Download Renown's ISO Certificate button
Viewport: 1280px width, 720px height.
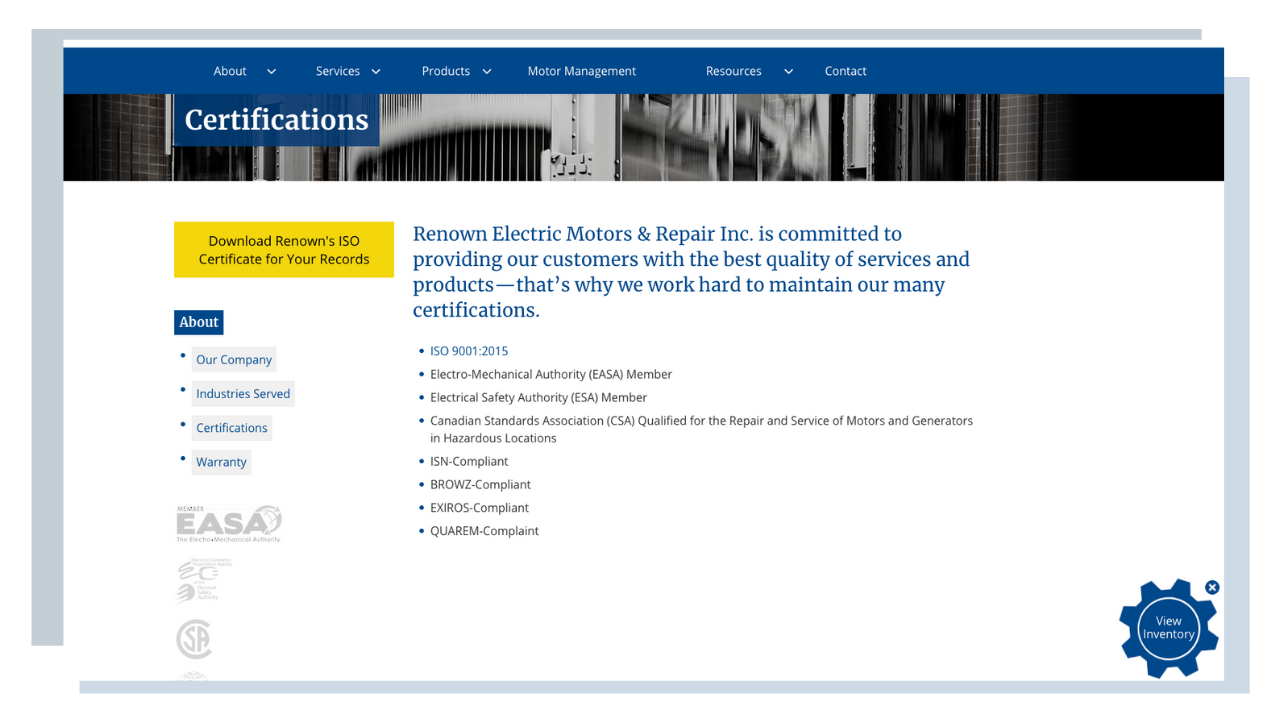[x=284, y=250]
